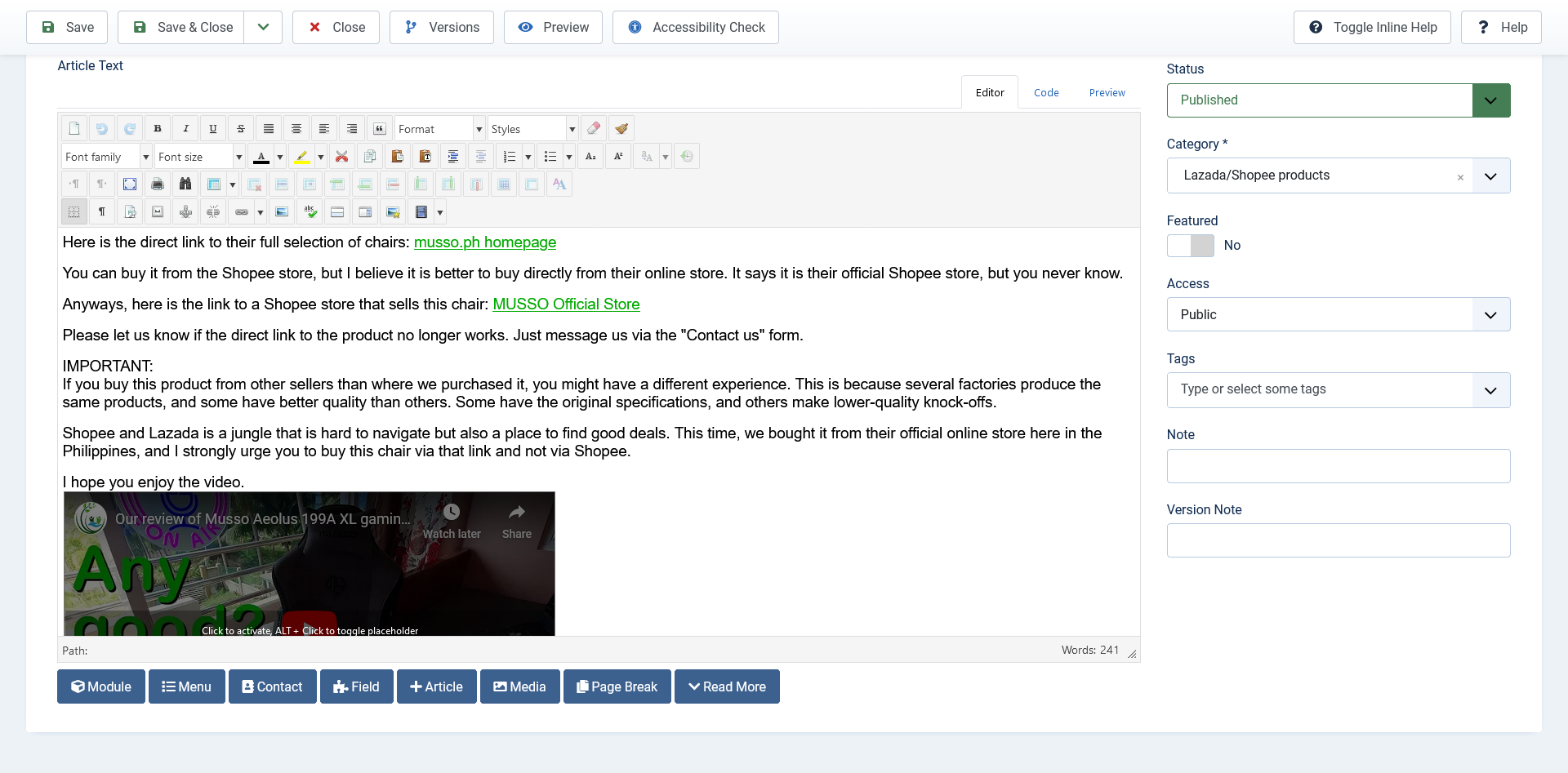Open the Styles dropdown
Screen dimensions: 1568x773
pyautogui.click(x=533, y=129)
